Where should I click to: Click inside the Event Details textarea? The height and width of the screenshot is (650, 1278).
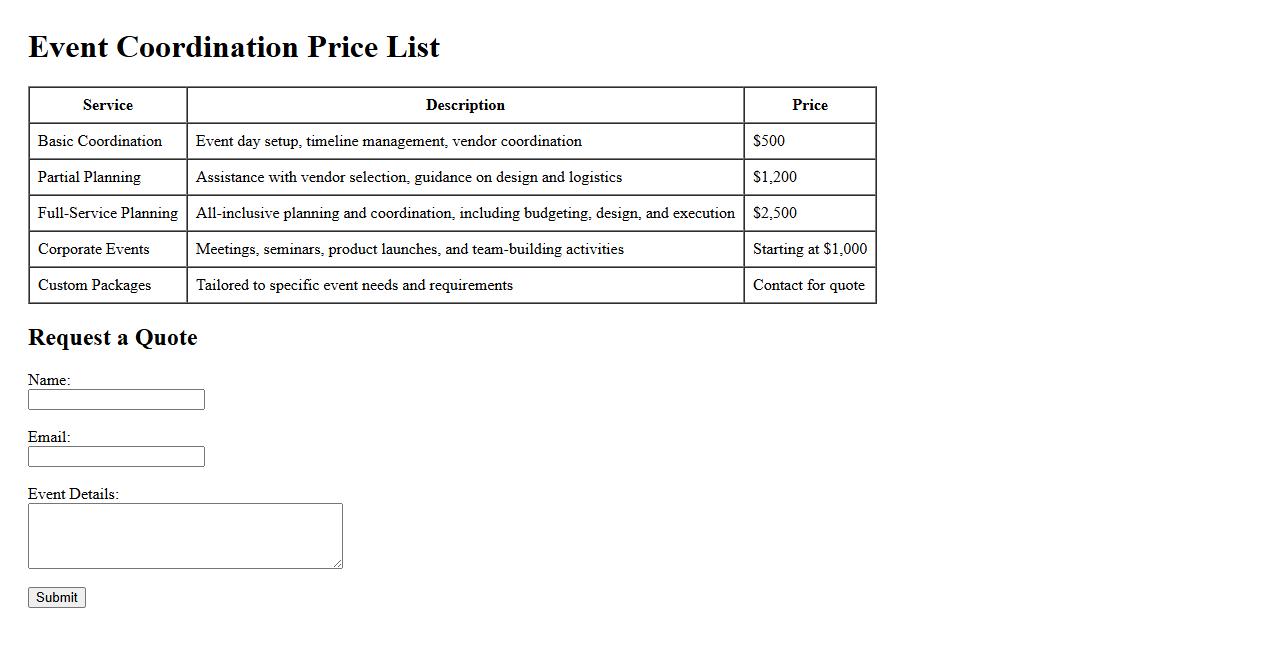click(185, 536)
